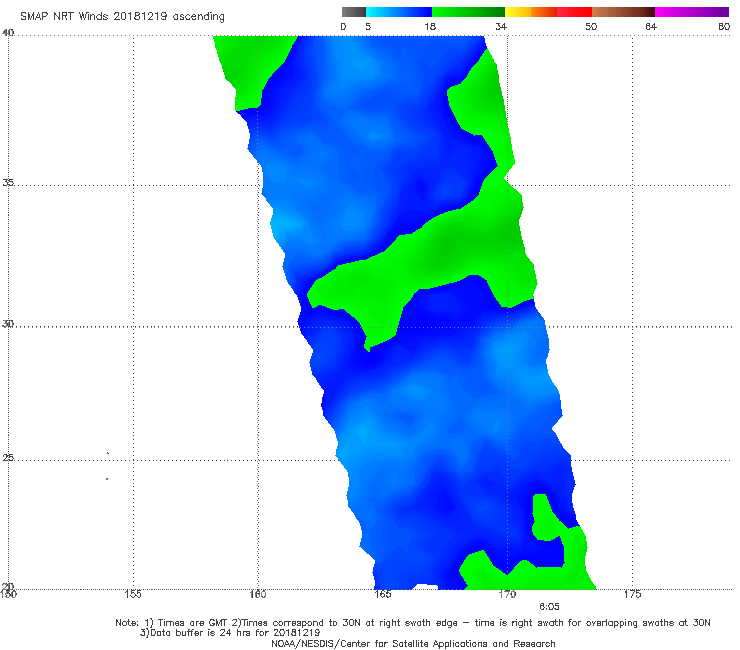Click the '155' longitude axis label
The height and width of the screenshot is (650, 740).
click(x=133, y=594)
